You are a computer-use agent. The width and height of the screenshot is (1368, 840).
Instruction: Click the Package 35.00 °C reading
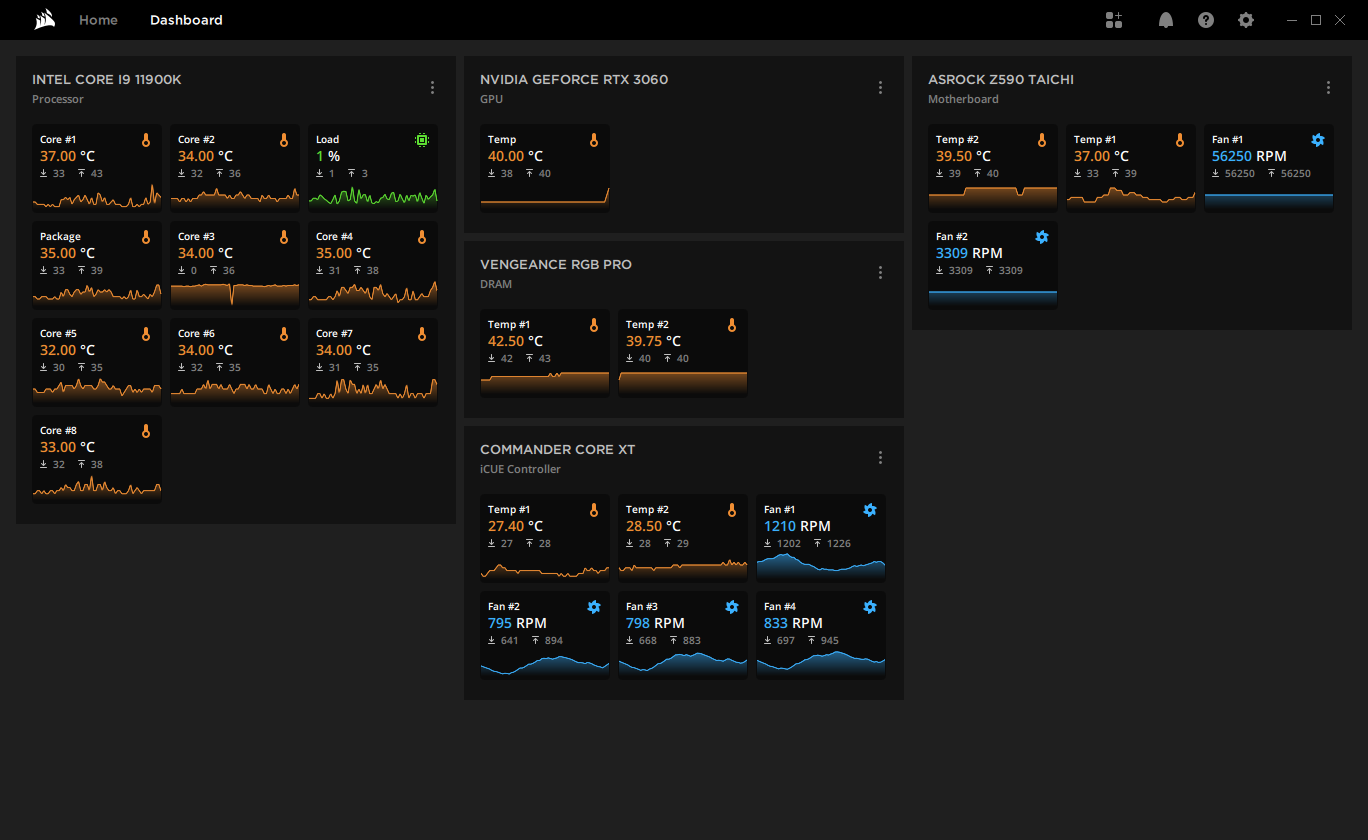coord(68,254)
